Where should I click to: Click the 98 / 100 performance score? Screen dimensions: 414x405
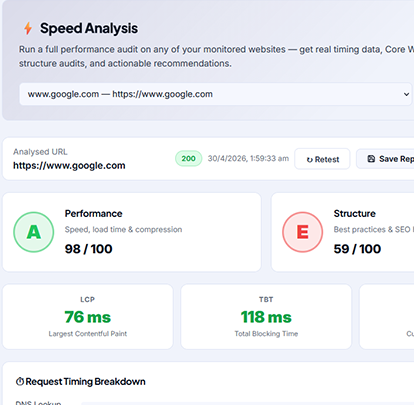pyautogui.click(x=89, y=249)
